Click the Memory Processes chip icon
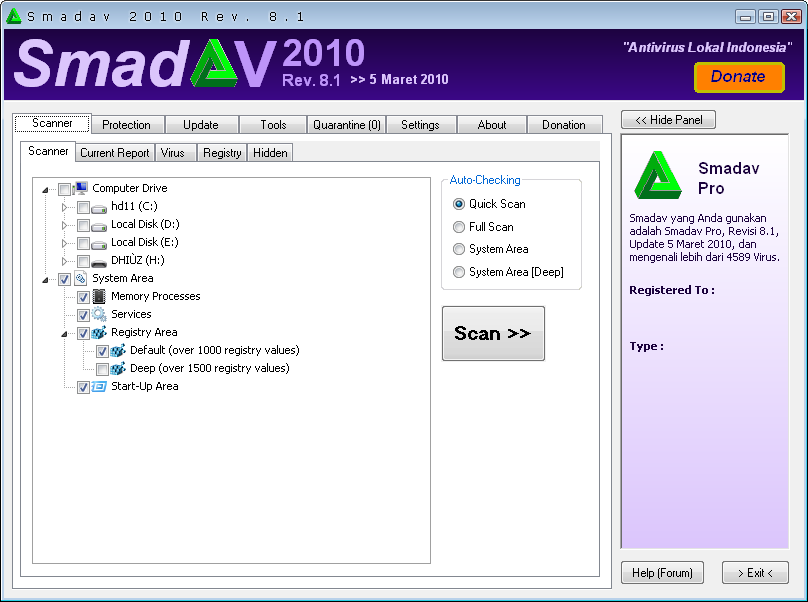Screen dimensions: 808x602 (99, 296)
